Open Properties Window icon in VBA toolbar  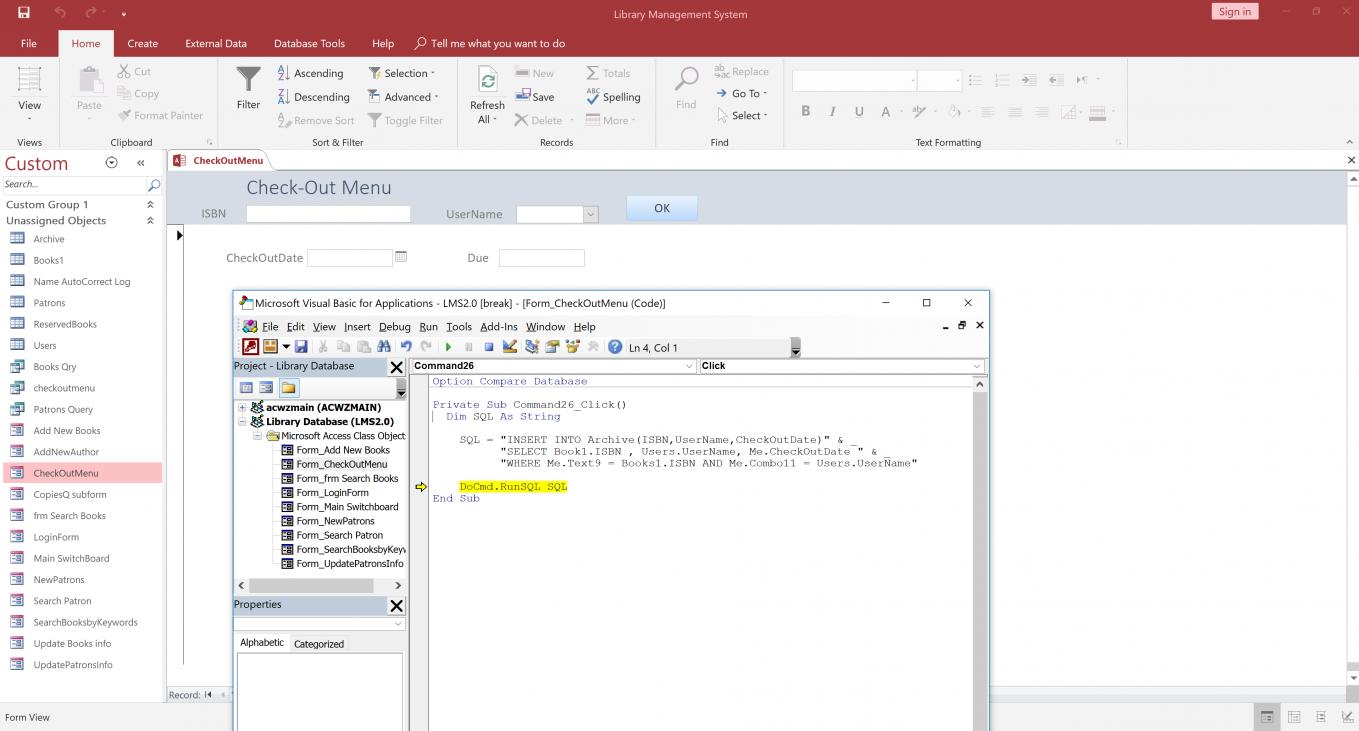[x=552, y=347]
